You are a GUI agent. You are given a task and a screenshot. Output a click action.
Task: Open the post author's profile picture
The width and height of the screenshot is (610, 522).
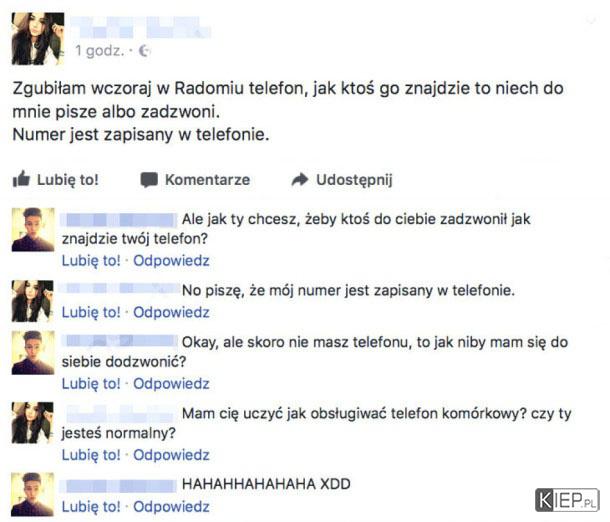pyautogui.click(x=38, y=39)
